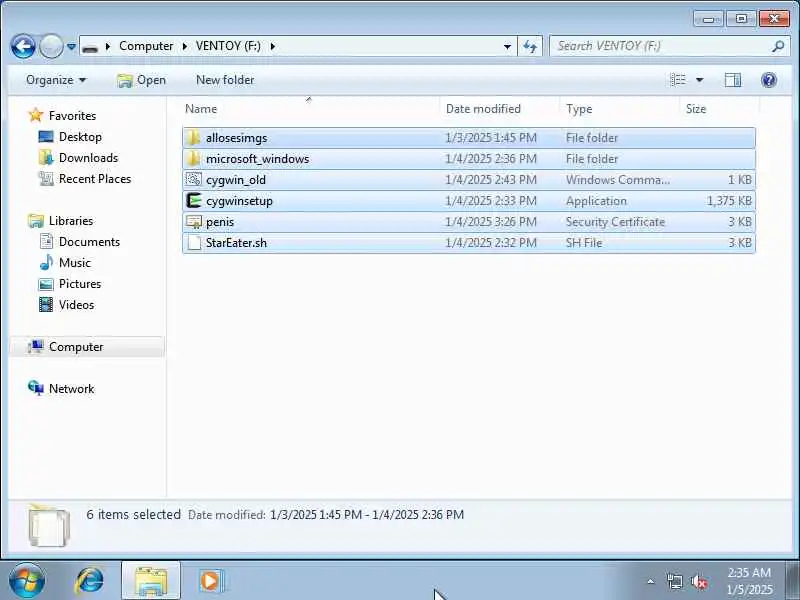800x600 pixels.
Task: Click the Windows Comma... type cell
Action: pos(618,180)
